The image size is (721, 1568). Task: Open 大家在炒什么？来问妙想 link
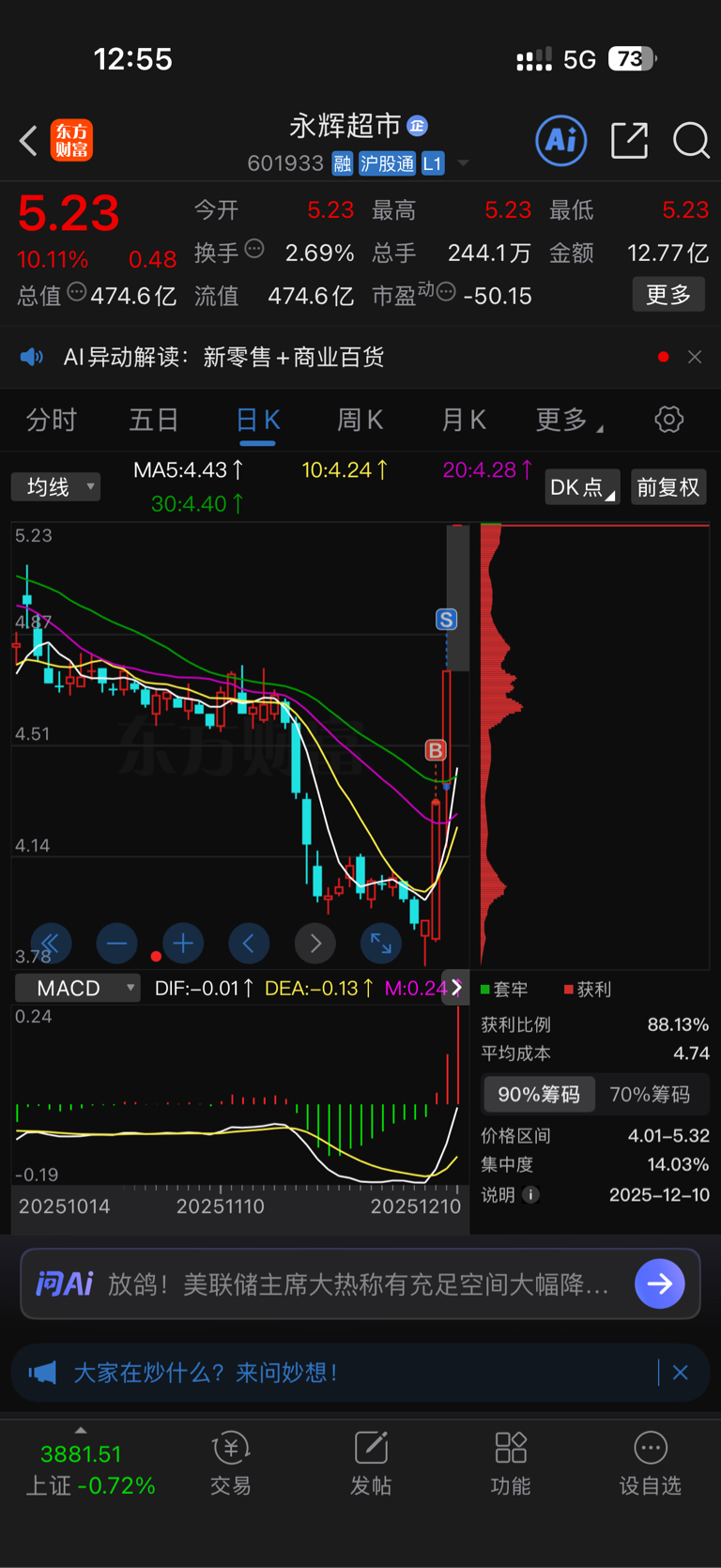207,1373
